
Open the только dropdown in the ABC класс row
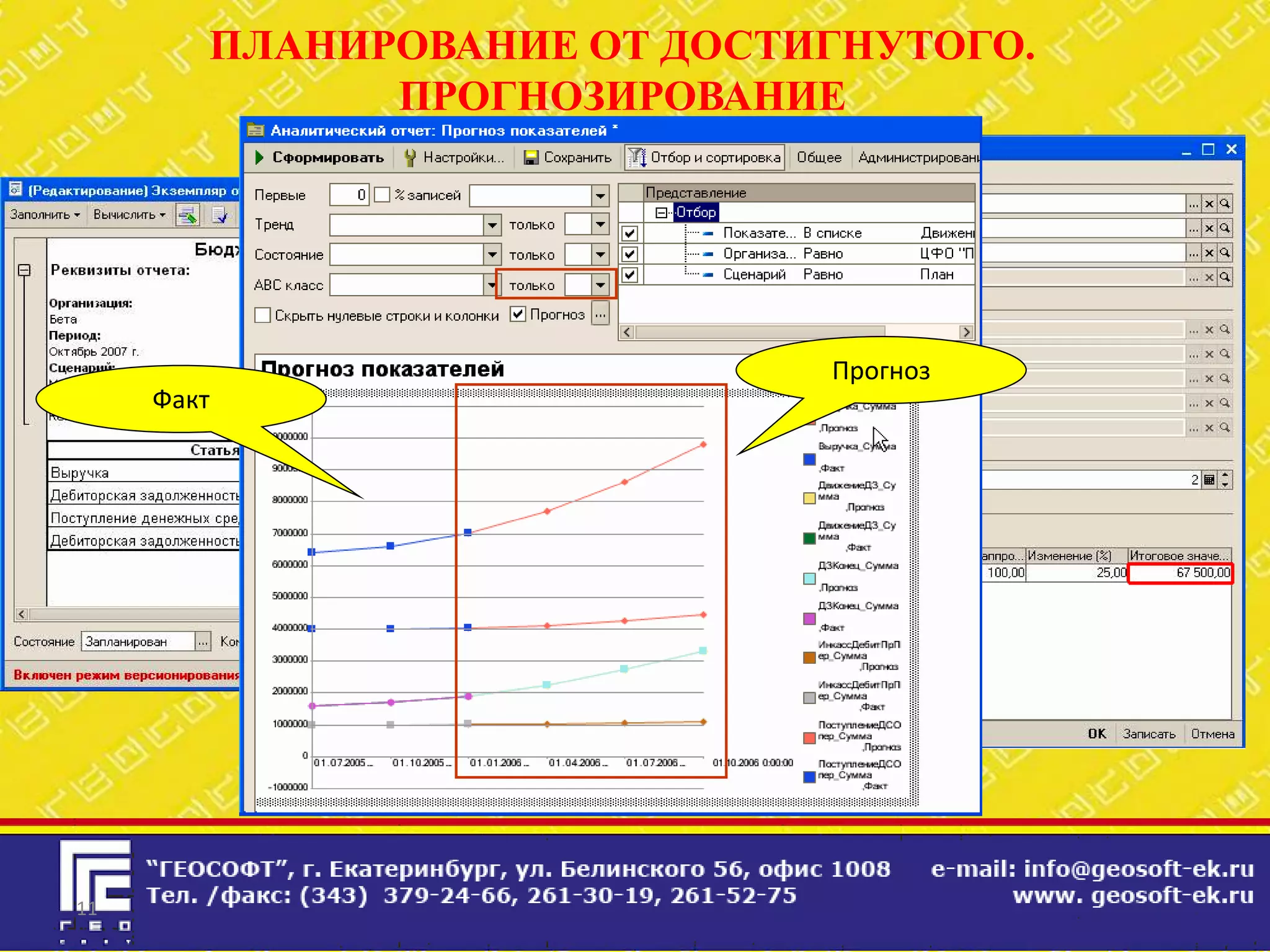tap(600, 285)
